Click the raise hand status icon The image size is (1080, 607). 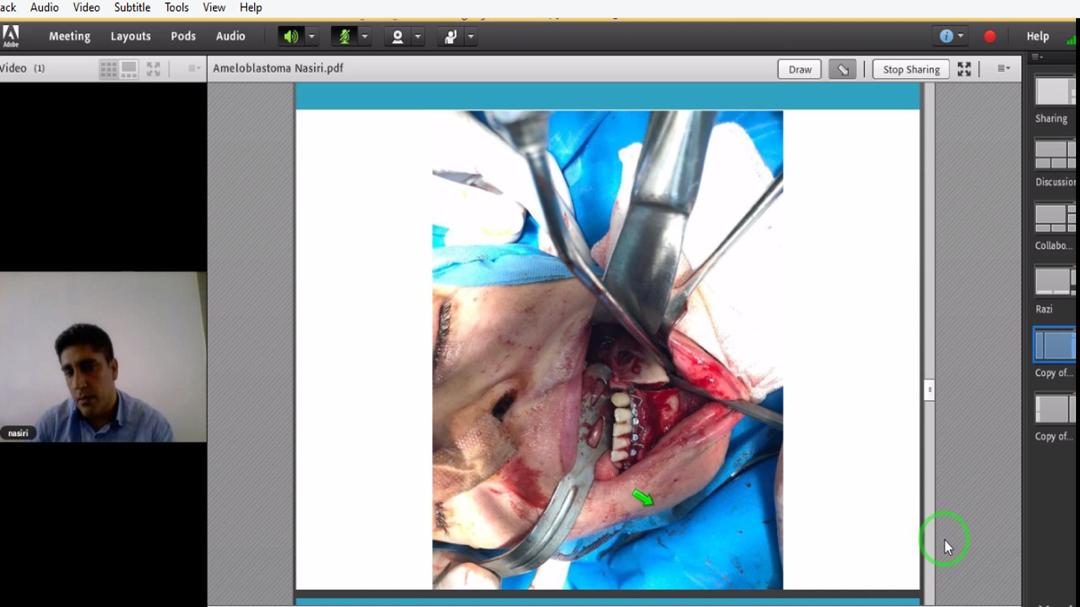coord(450,36)
